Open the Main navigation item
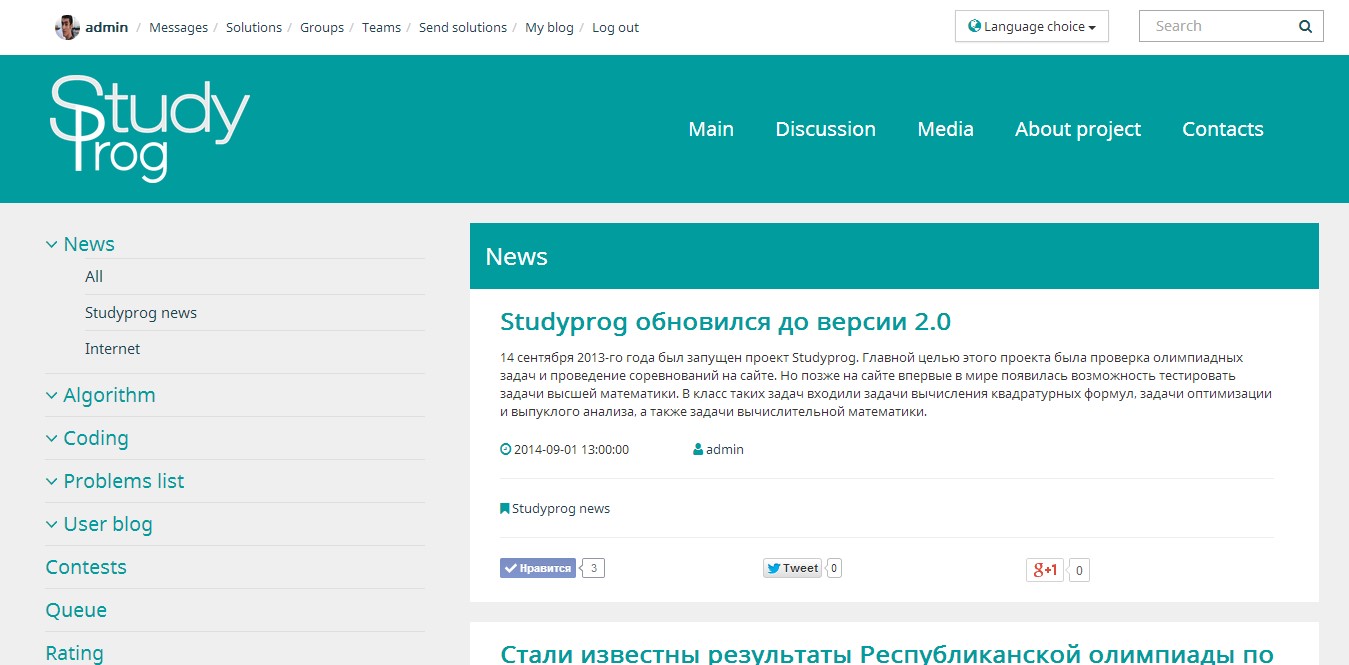Image resolution: width=1349 pixels, height=665 pixels. point(711,129)
